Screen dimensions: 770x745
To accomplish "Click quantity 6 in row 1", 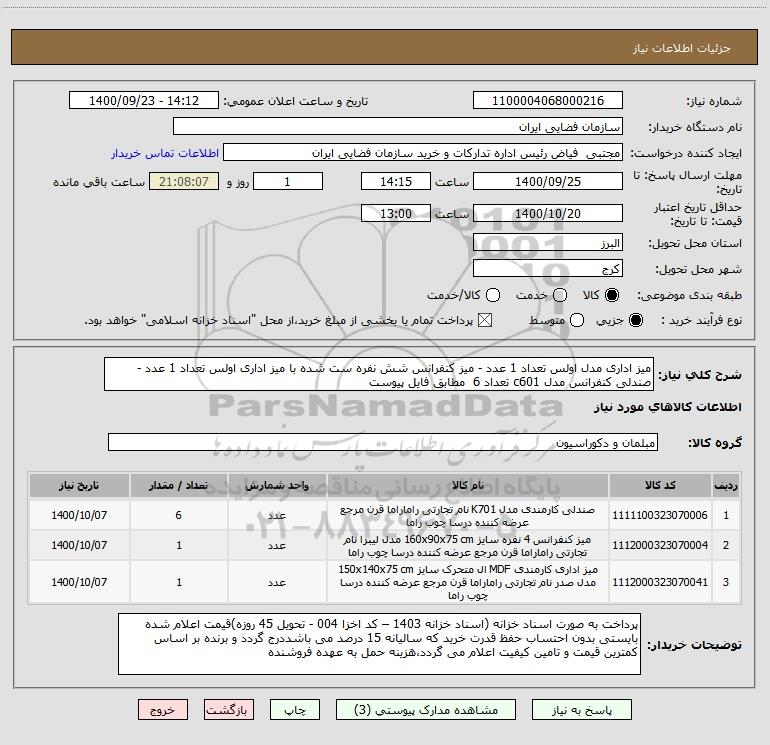I will [179, 515].
